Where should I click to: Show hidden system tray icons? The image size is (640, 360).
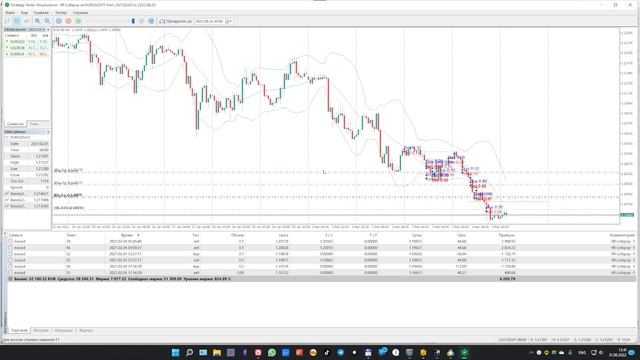[531, 353]
